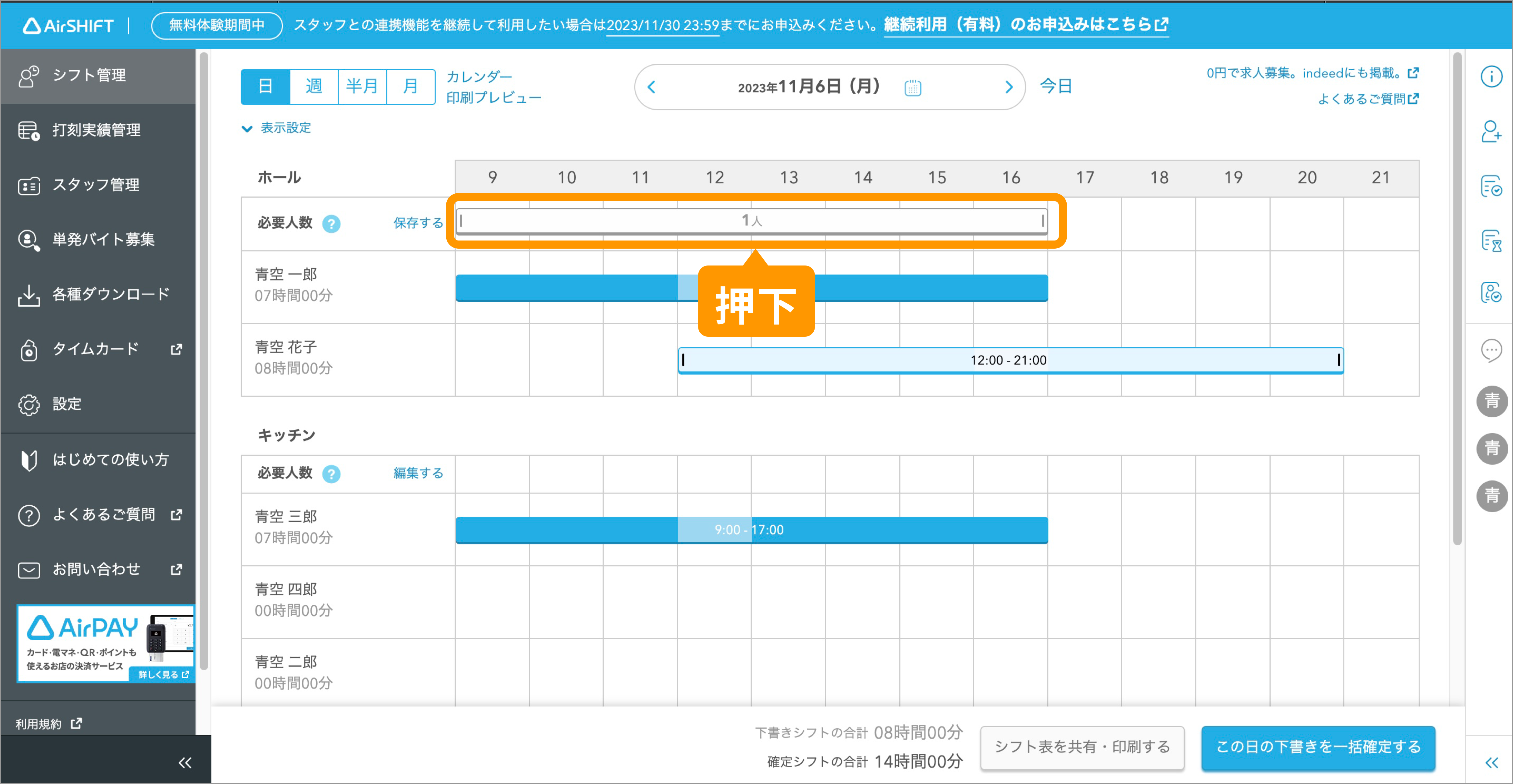Screen dimensions: 1513x784
Task: Switch to 日 view tab
Action: tap(265, 87)
